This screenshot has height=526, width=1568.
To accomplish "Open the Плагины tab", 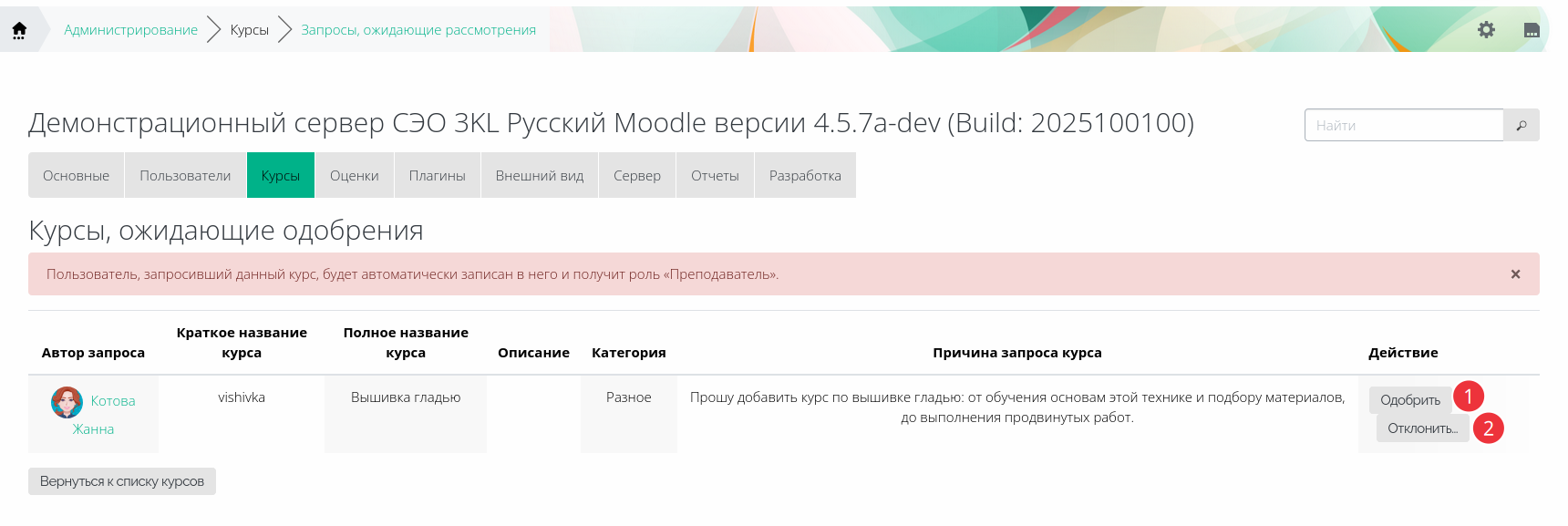I will [437, 176].
